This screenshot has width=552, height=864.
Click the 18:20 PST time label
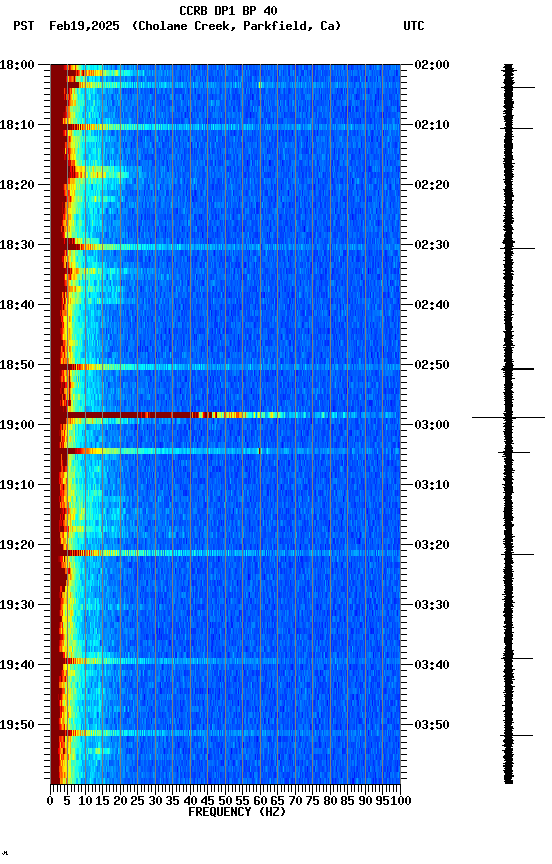17,185
